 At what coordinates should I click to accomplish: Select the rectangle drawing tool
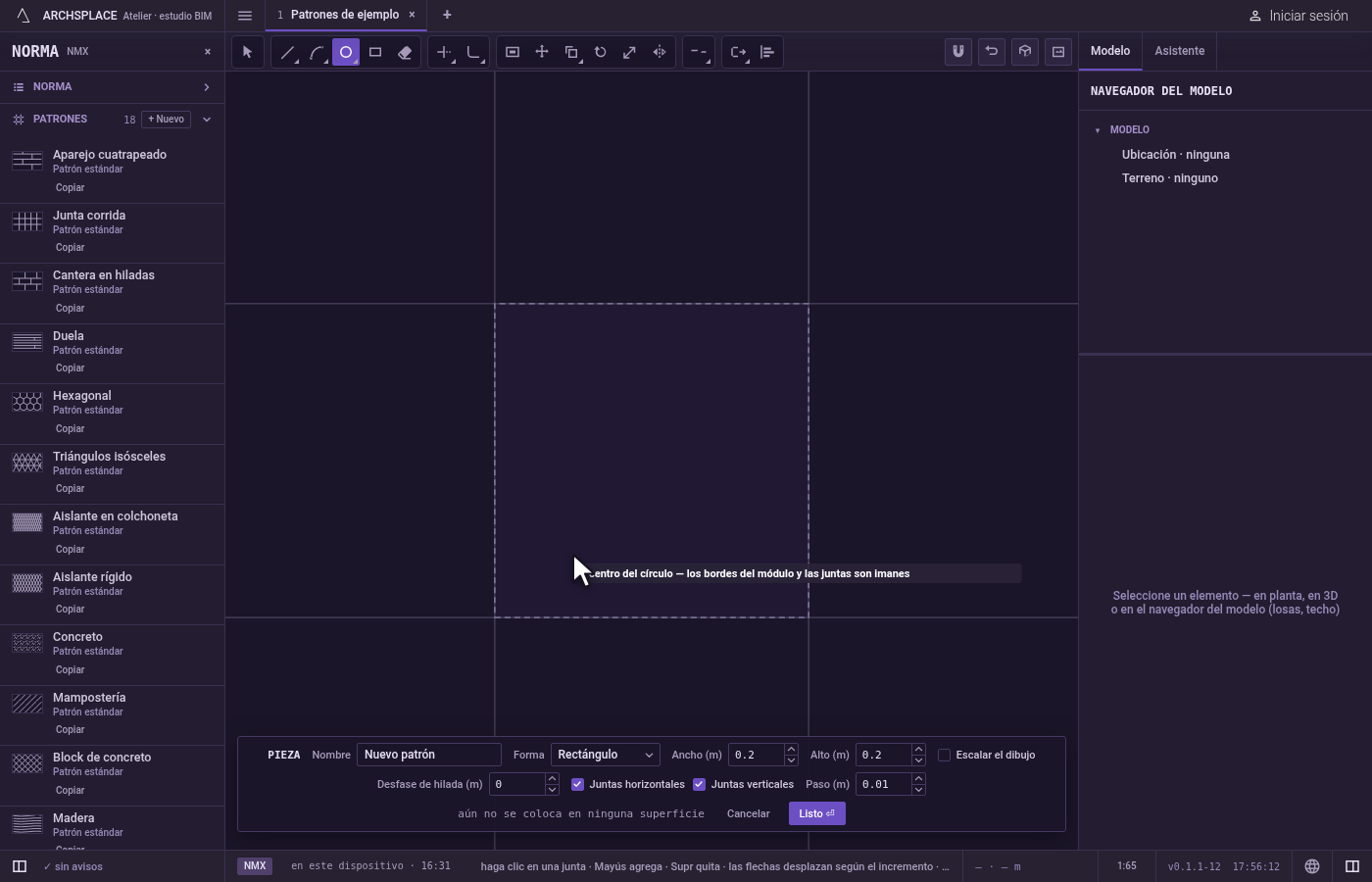(375, 52)
